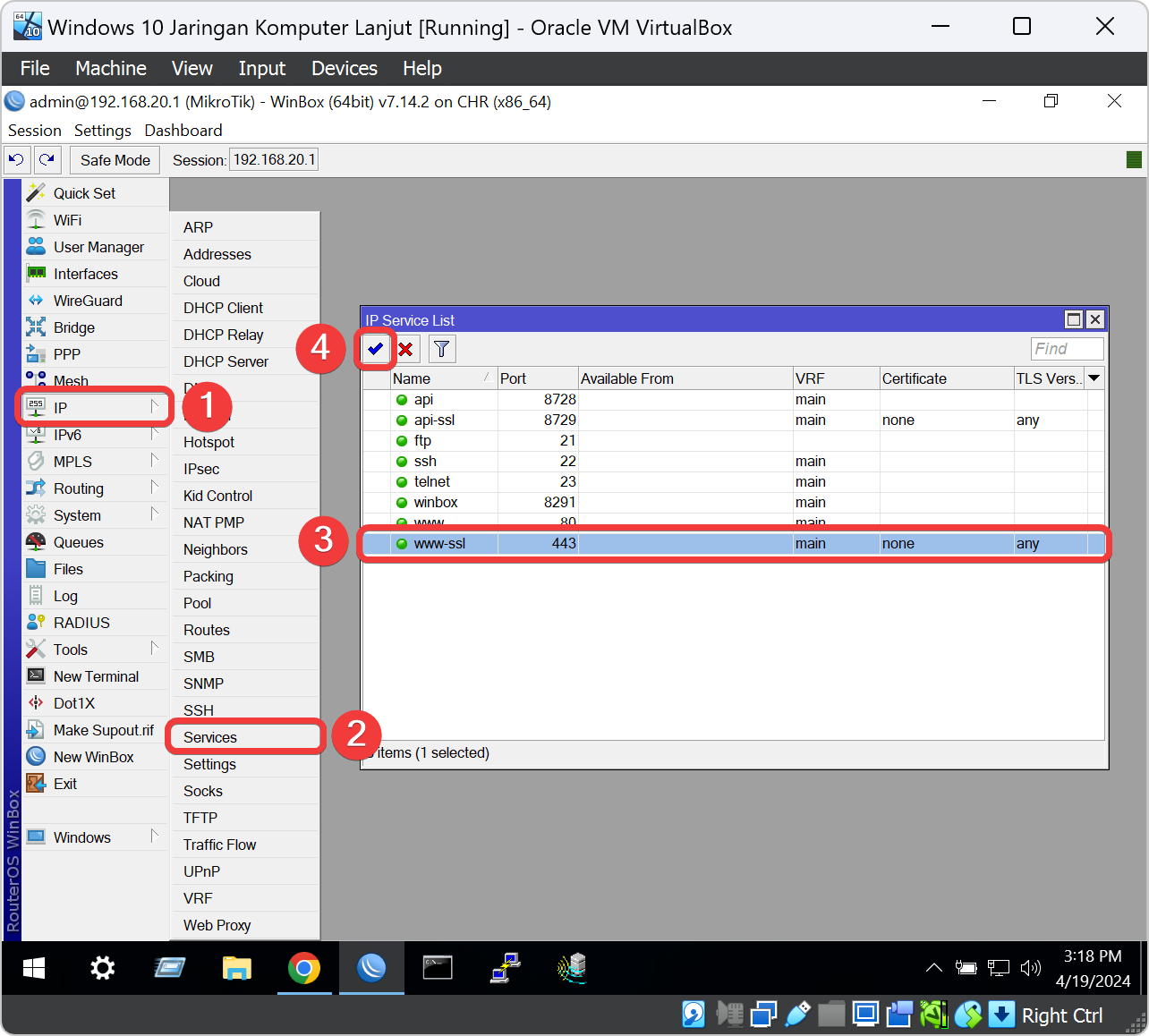This screenshot has height=1036, width=1149.
Task: Select the telnet service row
Action: pyautogui.click(x=734, y=482)
